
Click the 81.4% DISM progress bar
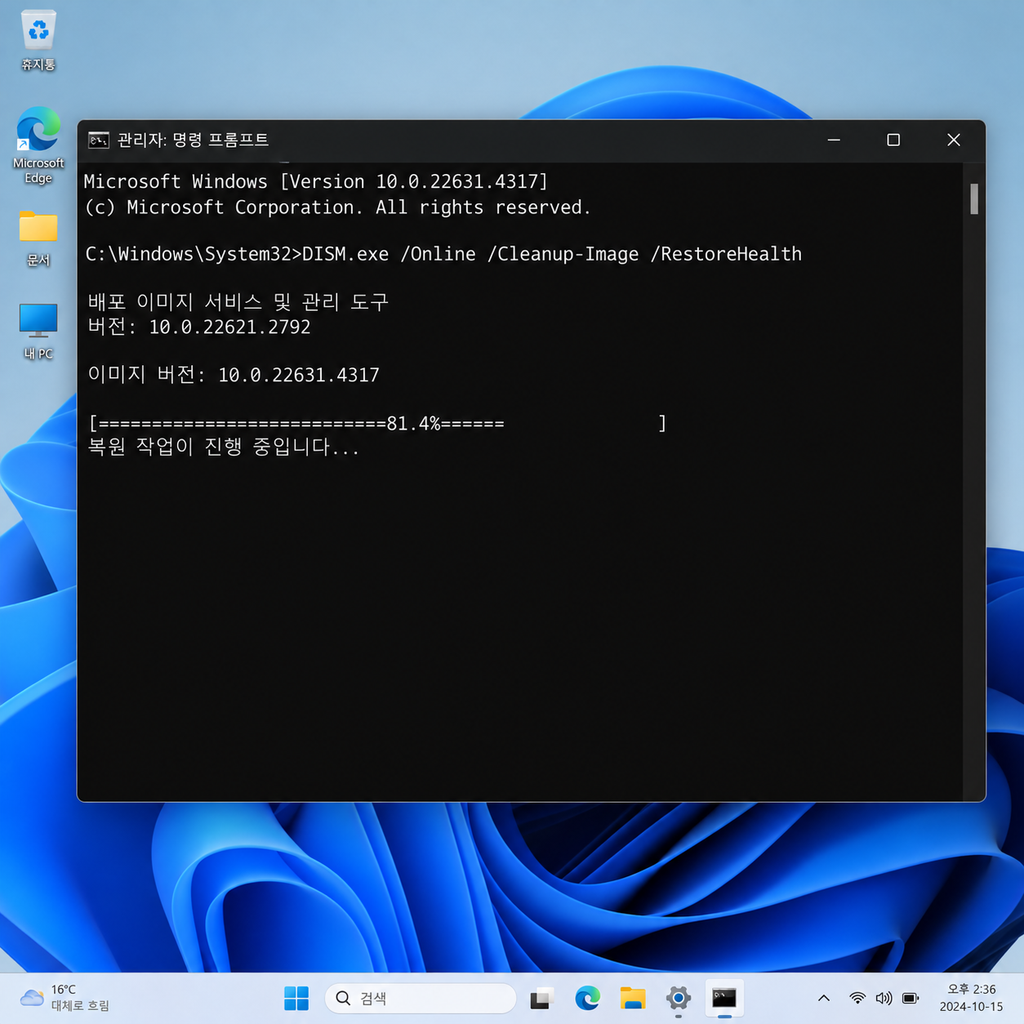(x=377, y=423)
